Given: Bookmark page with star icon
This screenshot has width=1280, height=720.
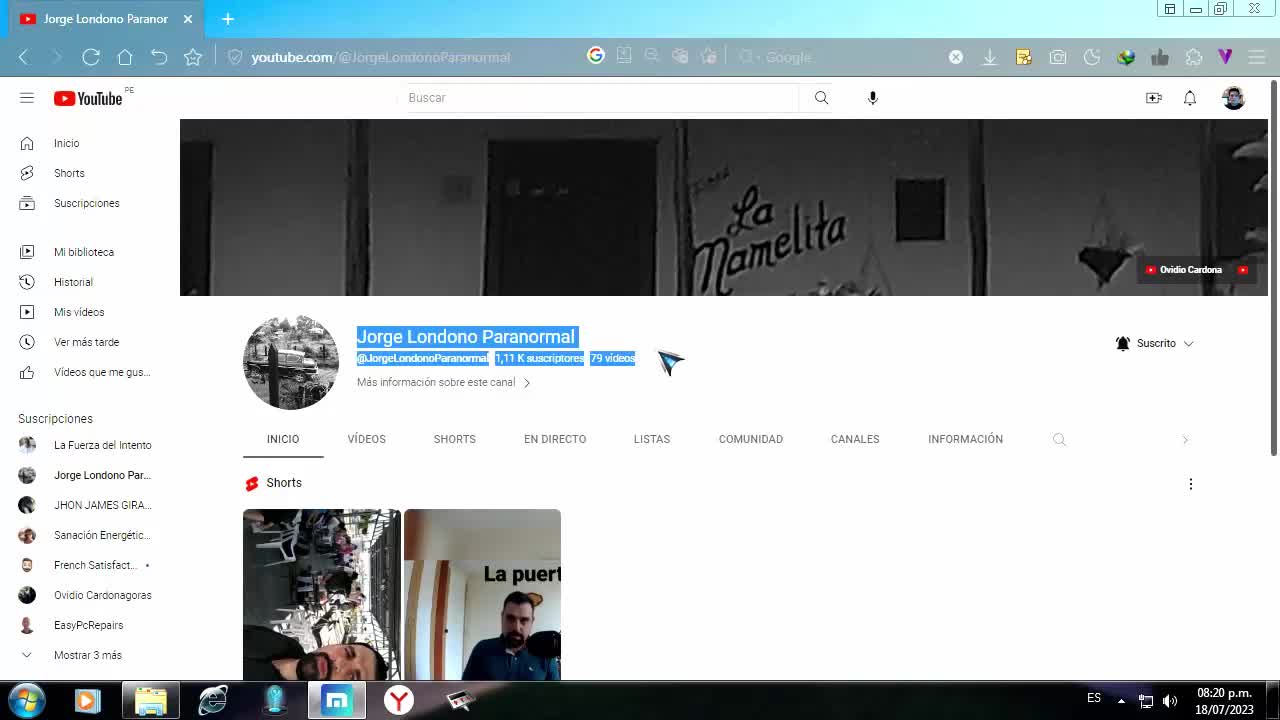Looking at the screenshot, I should coord(193,57).
